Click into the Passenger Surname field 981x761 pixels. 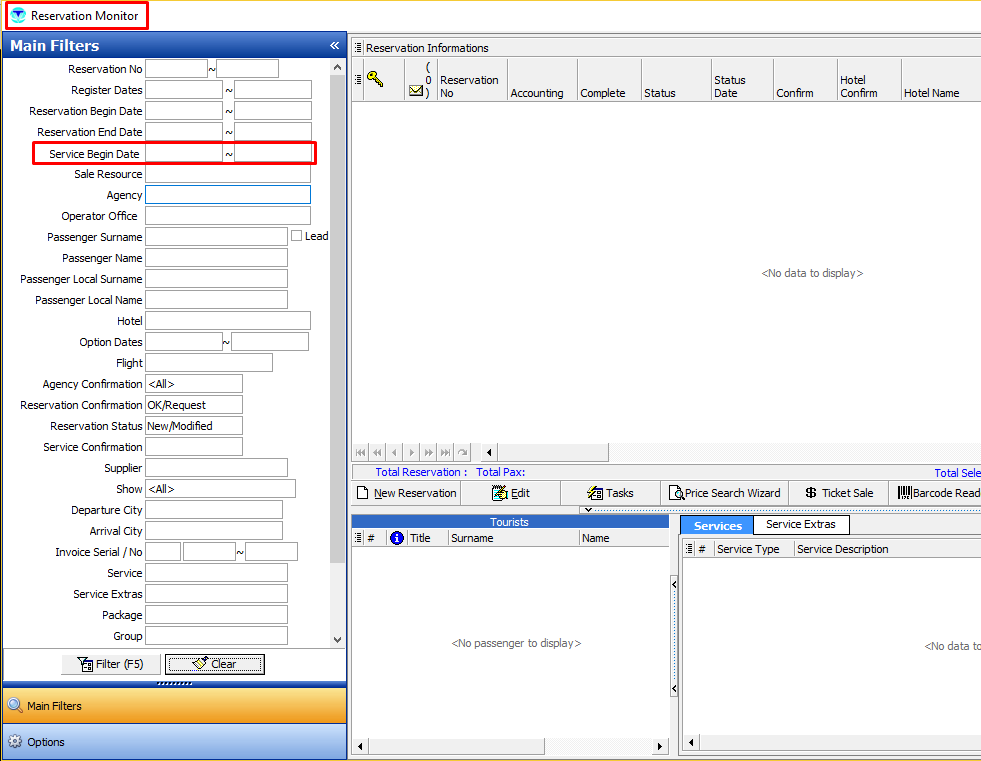tap(216, 237)
